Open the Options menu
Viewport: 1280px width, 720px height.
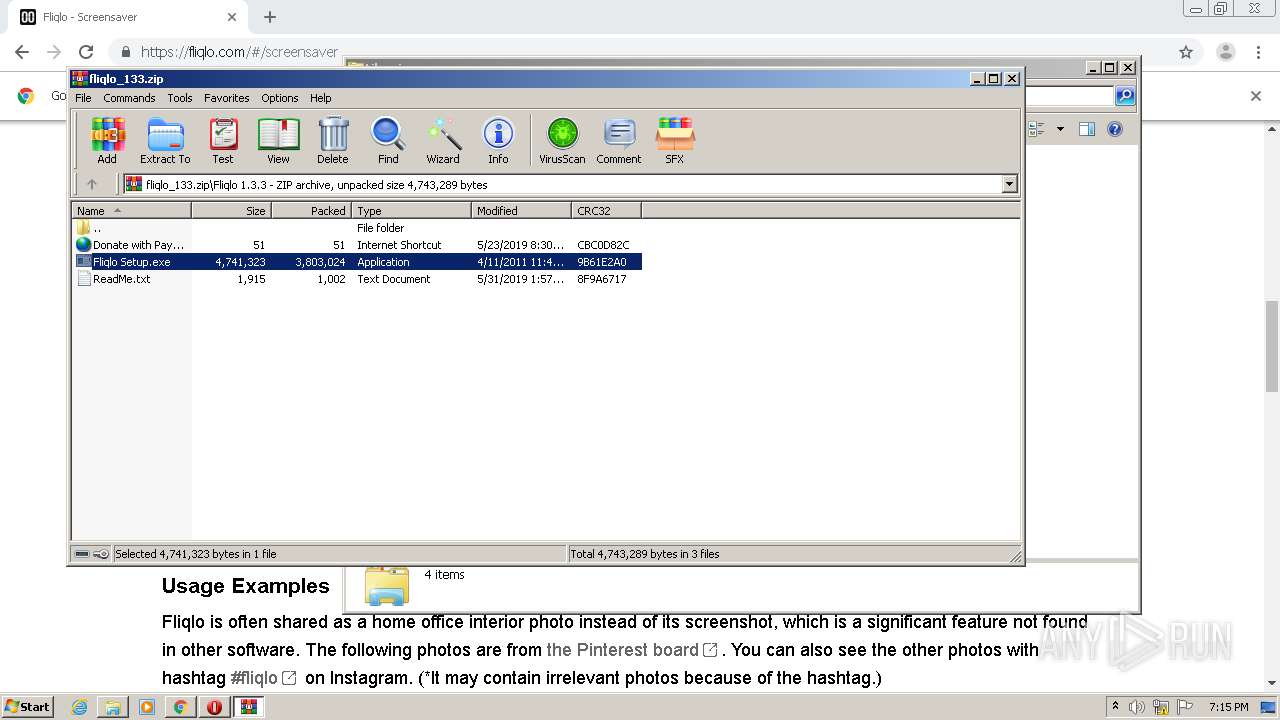tap(280, 98)
